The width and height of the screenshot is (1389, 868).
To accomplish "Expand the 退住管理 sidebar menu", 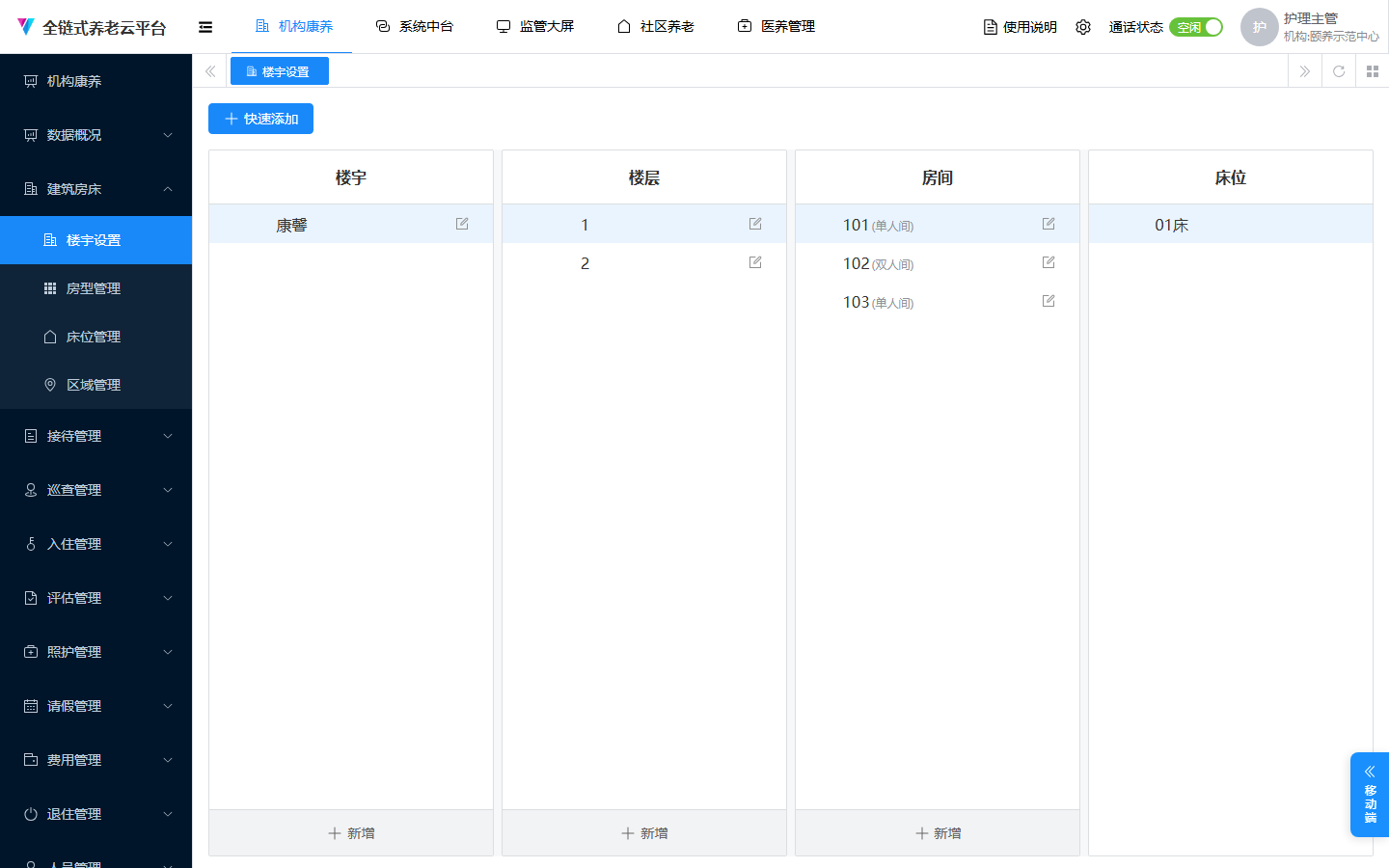I will coord(96,814).
